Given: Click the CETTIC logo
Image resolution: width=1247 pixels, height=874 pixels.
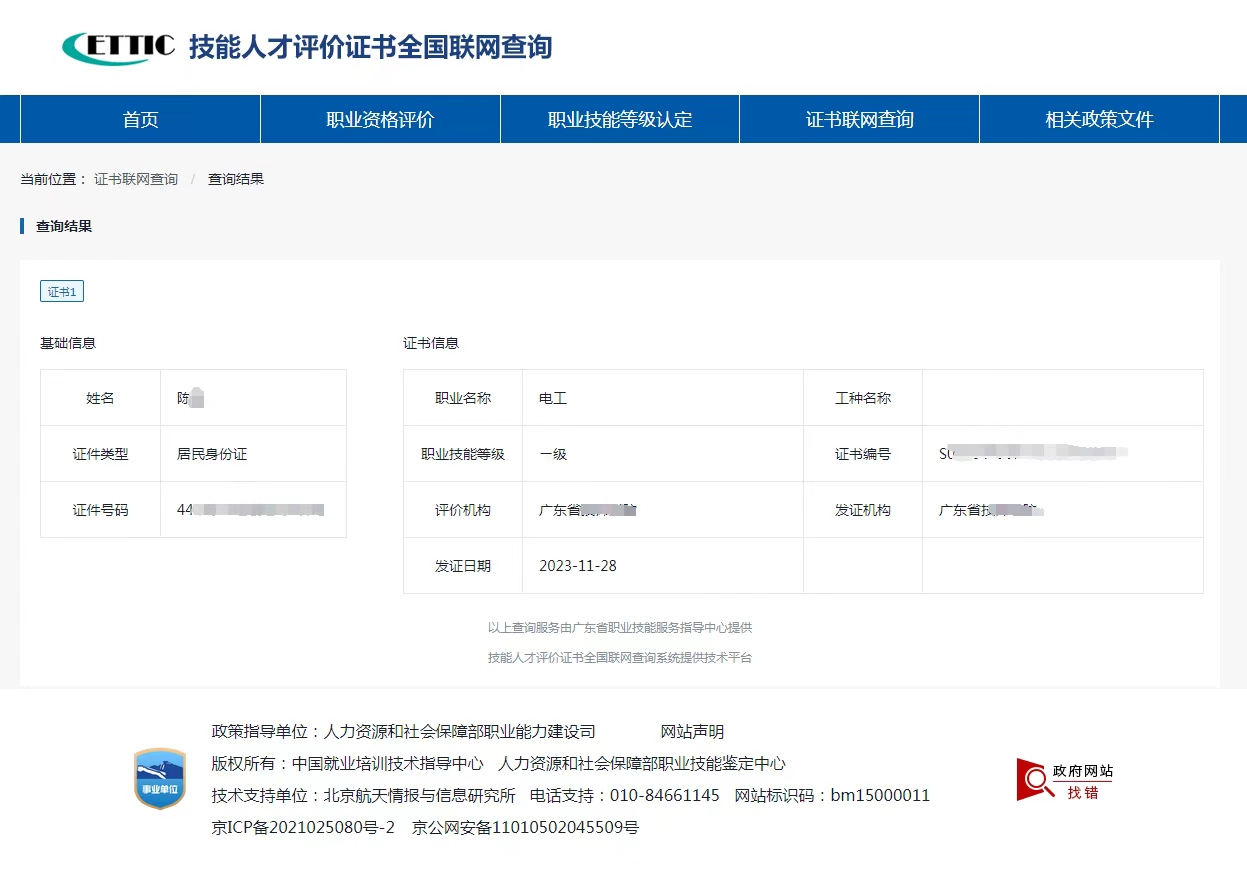Looking at the screenshot, I should [x=118, y=47].
